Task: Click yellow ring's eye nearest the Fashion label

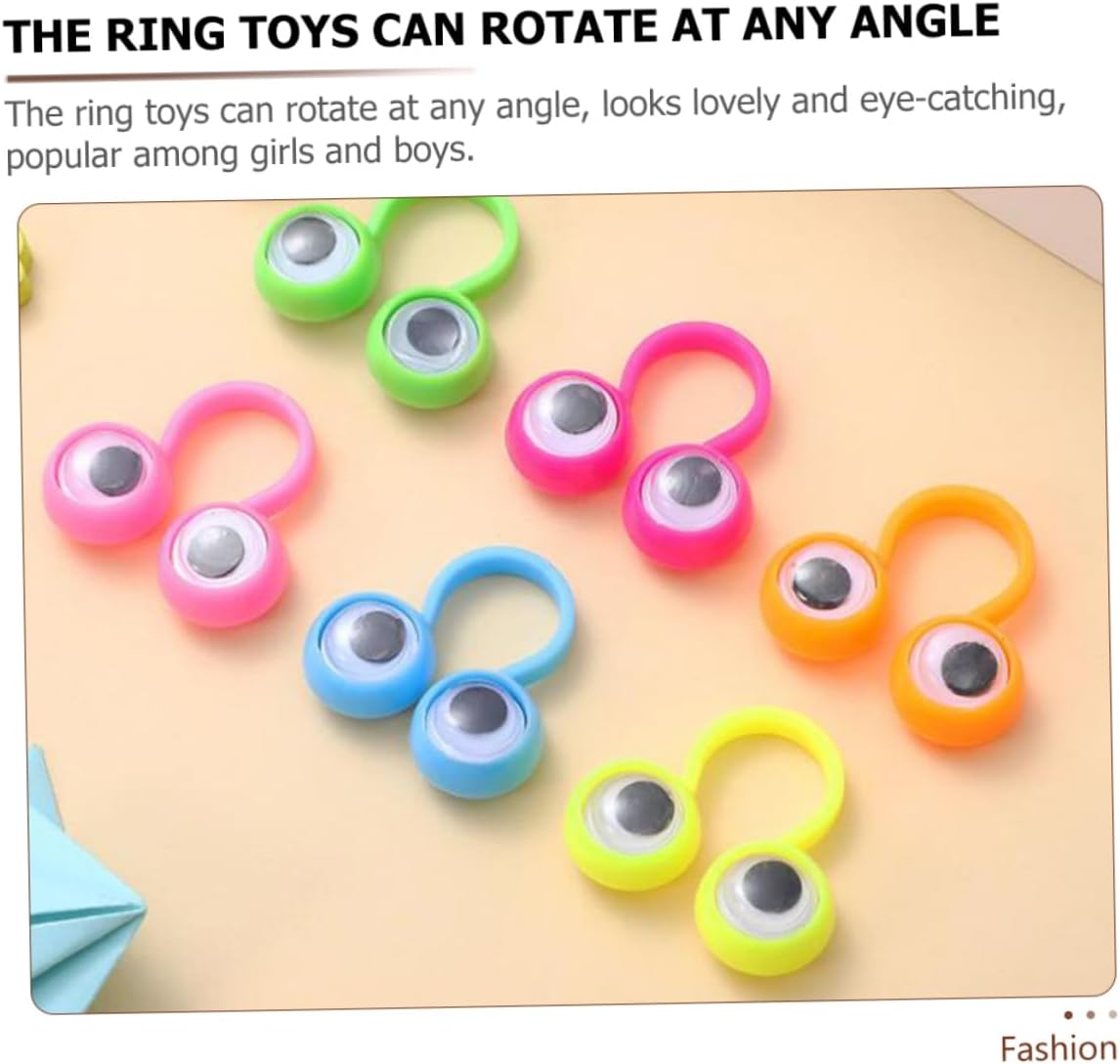Action: (764, 907)
